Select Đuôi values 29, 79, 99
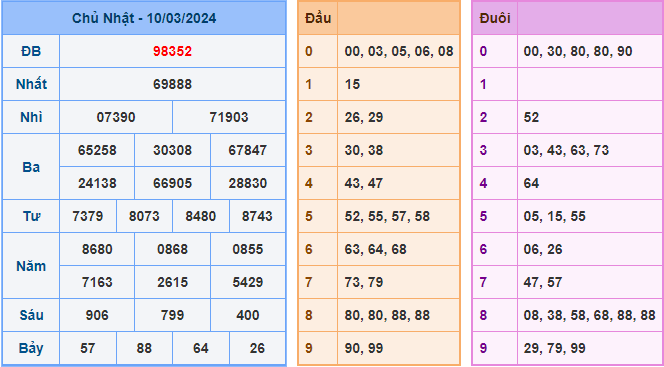 coord(554,348)
